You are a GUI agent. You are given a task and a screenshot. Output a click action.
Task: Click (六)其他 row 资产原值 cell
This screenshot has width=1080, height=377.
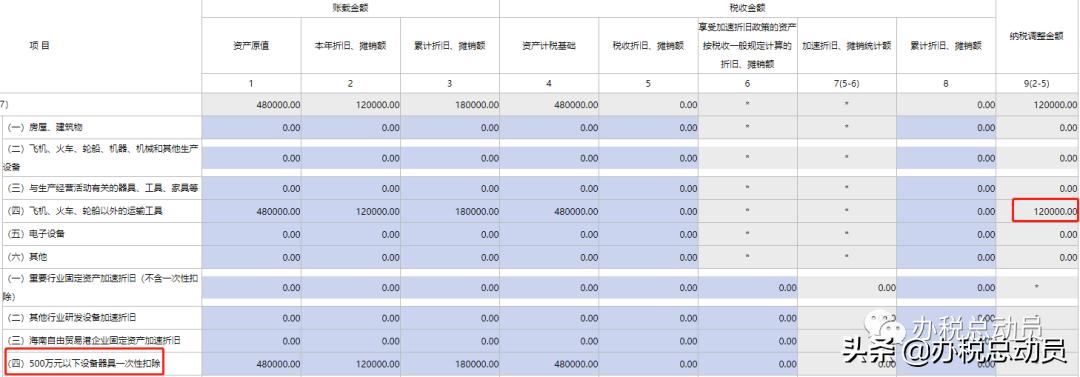(251, 257)
